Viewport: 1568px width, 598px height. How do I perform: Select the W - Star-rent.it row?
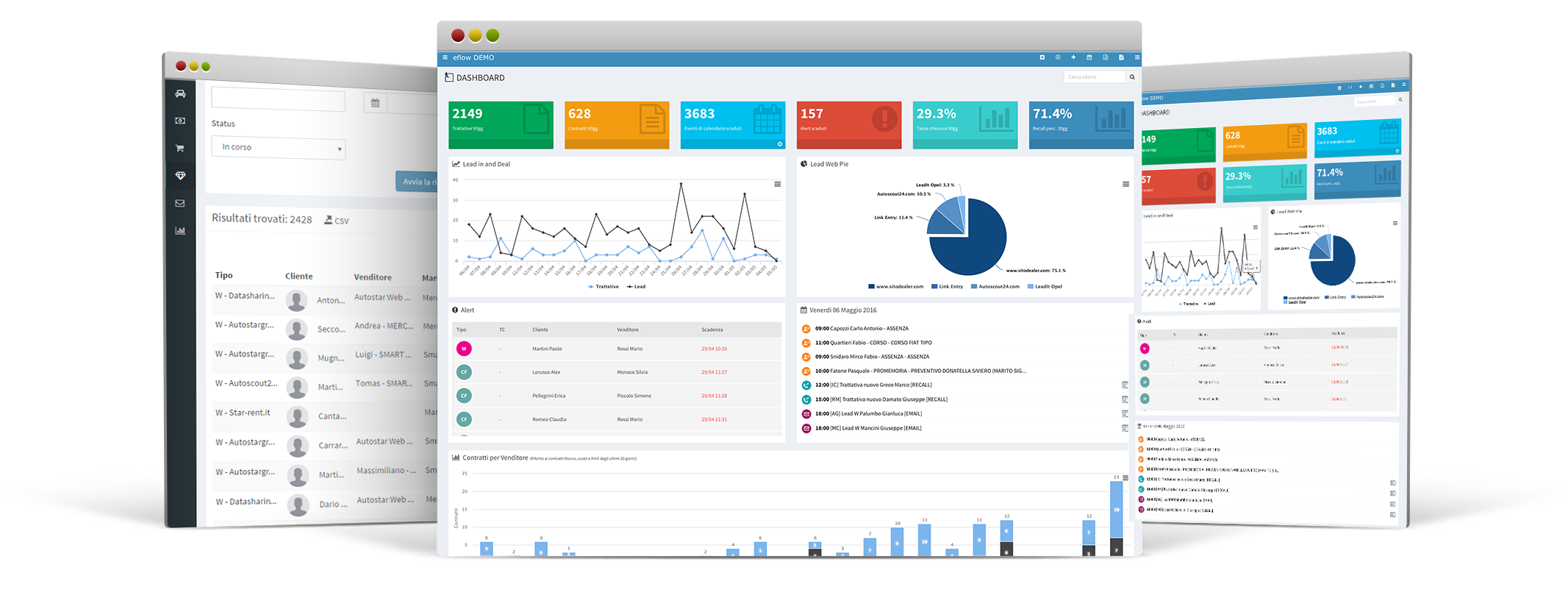pos(325,415)
